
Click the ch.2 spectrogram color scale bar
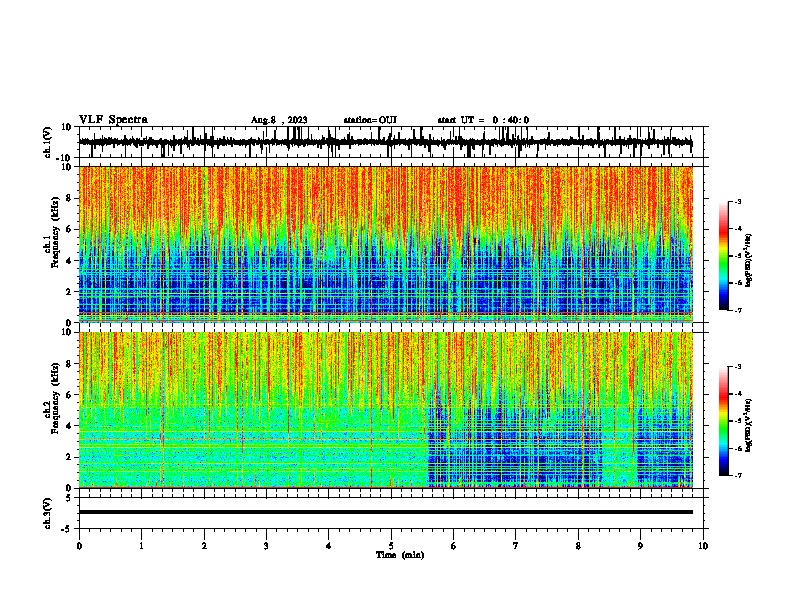723,421
